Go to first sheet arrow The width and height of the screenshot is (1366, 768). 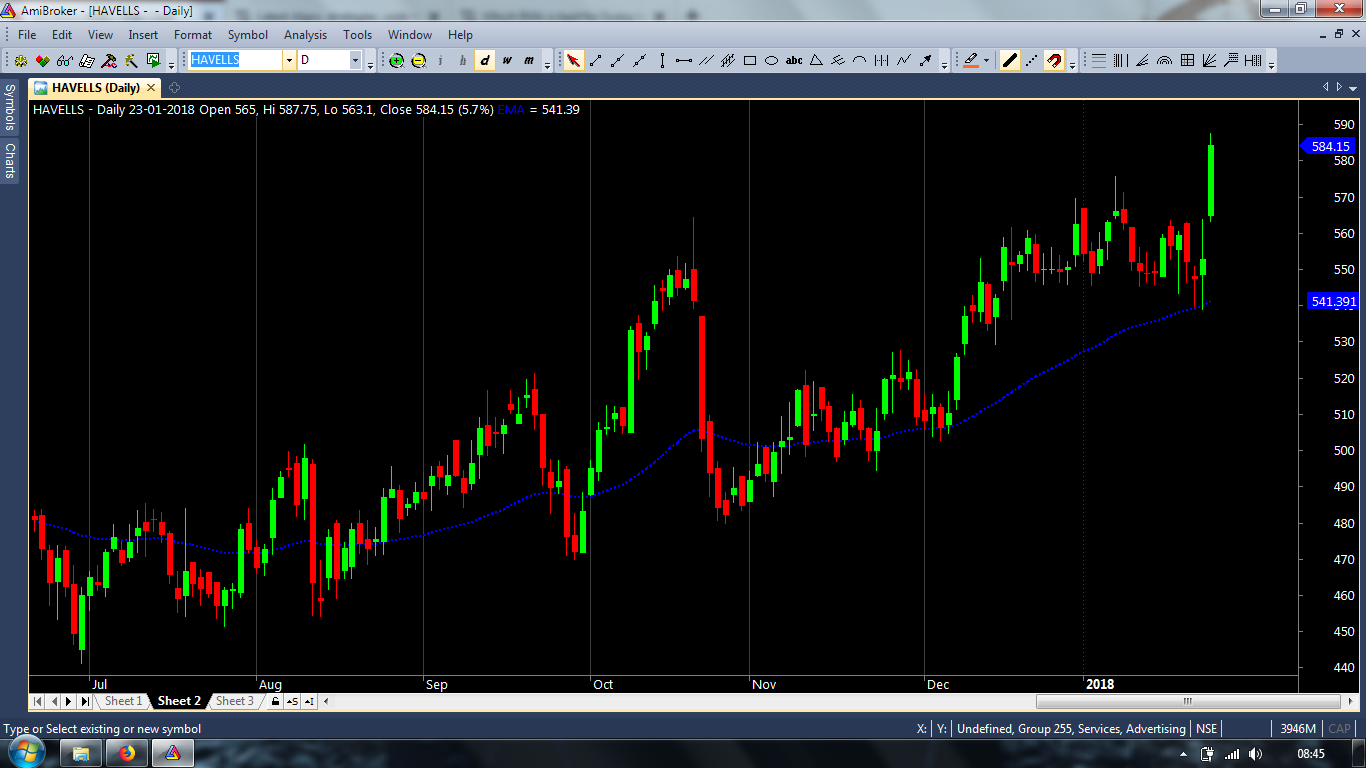(x=39, y=701)
